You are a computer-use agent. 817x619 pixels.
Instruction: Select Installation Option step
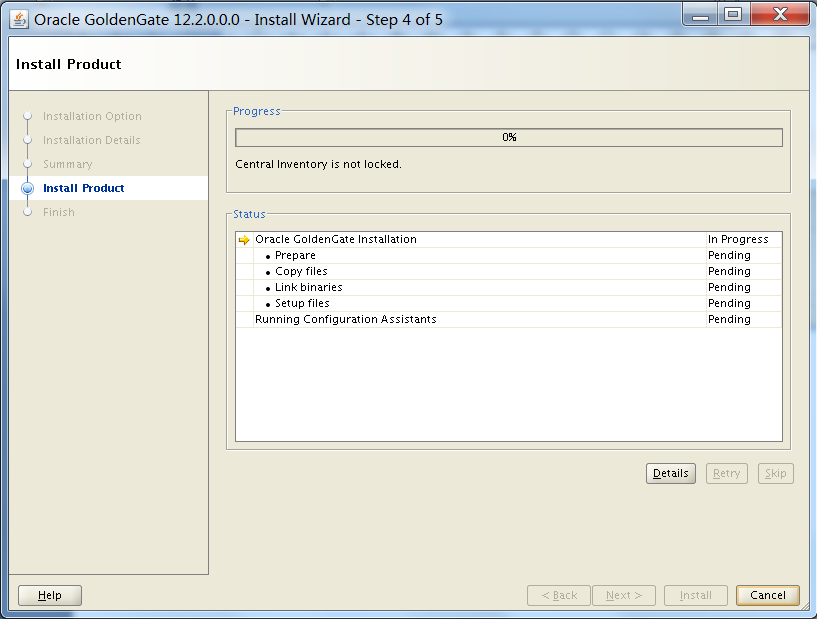92,116
